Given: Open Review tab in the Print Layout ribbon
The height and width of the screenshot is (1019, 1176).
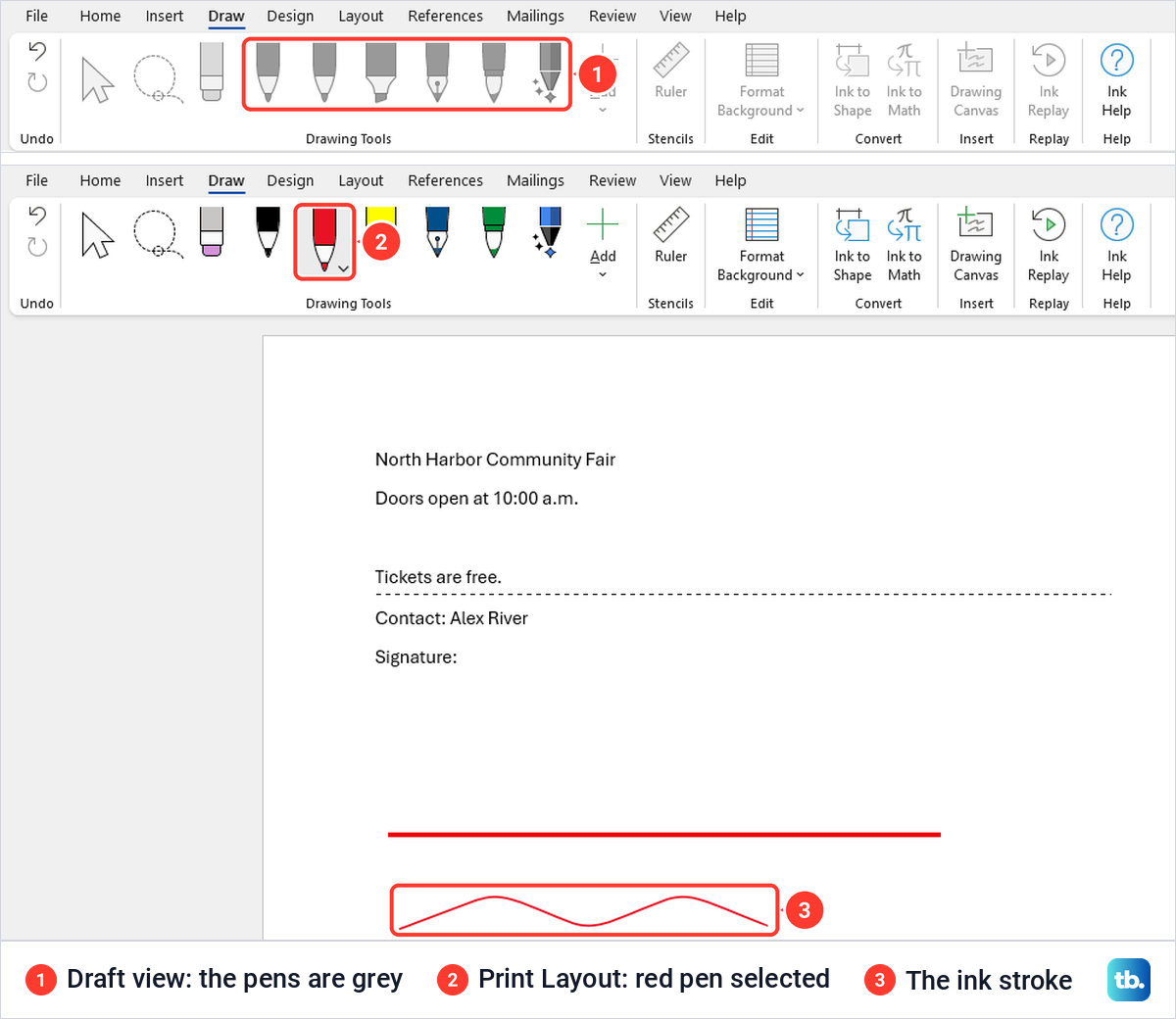Looking at the screenshot, I should pyautogui.click(x=612, y=180).
